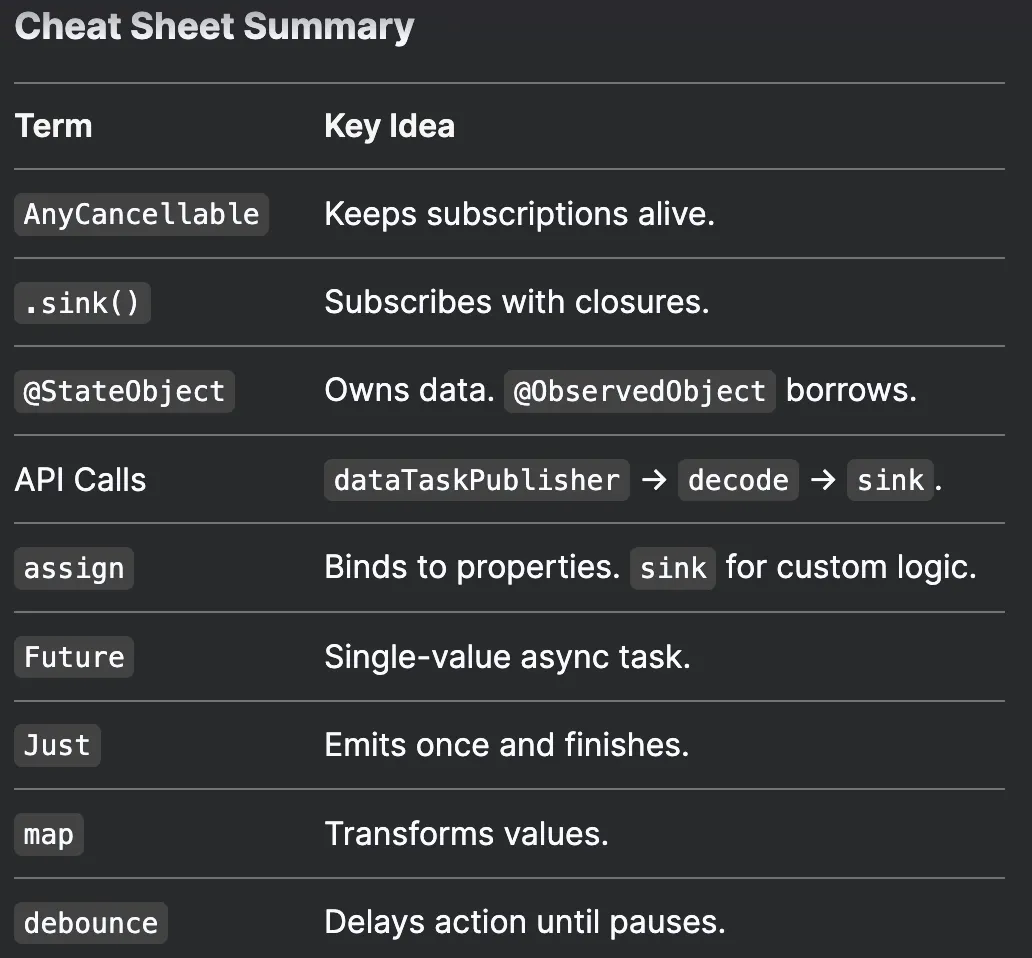Click the "Single-value async task." description
1032x958 pixels.
coord(507,657)
